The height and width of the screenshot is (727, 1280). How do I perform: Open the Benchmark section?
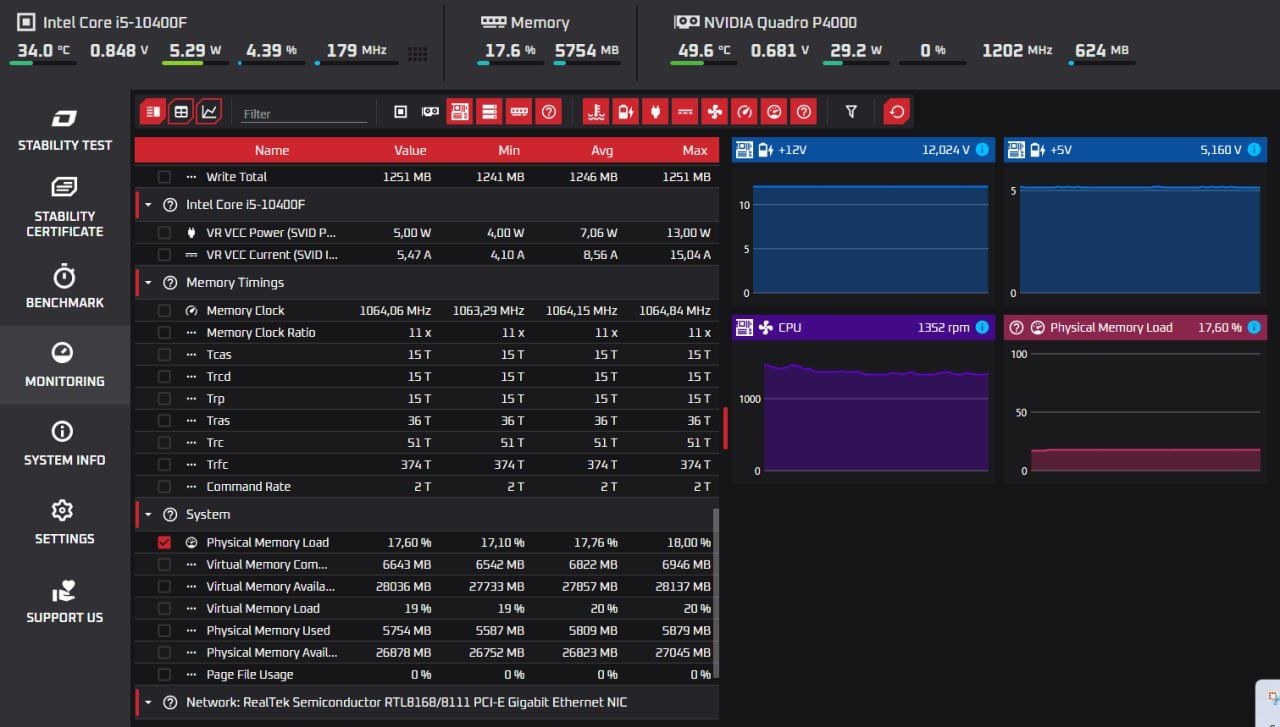pyautogui.click(x=64, y=287)
